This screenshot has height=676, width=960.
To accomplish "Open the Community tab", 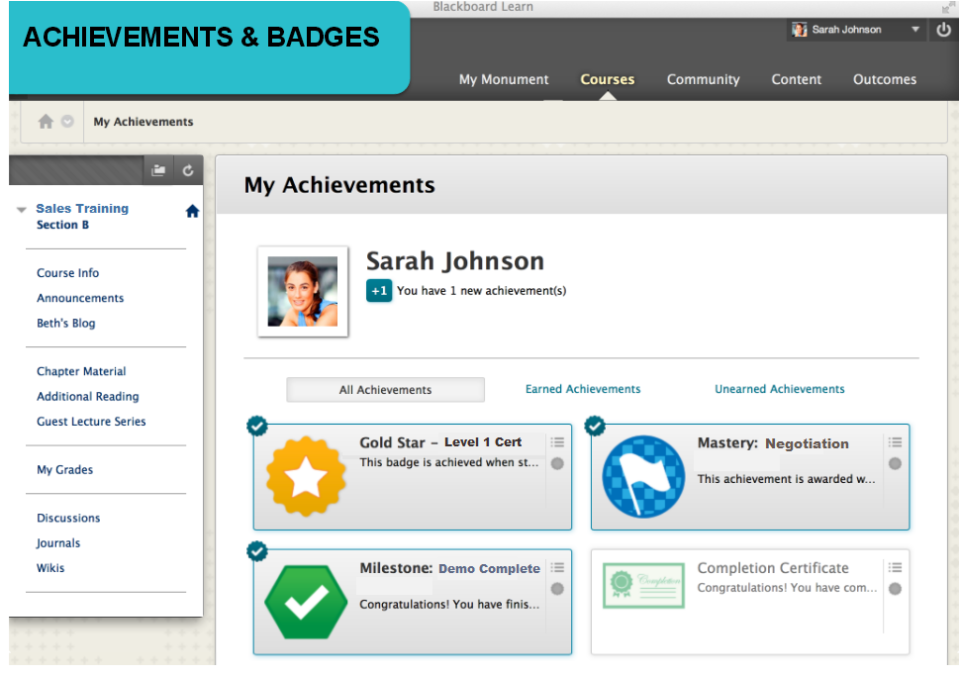I will [703, 79].
